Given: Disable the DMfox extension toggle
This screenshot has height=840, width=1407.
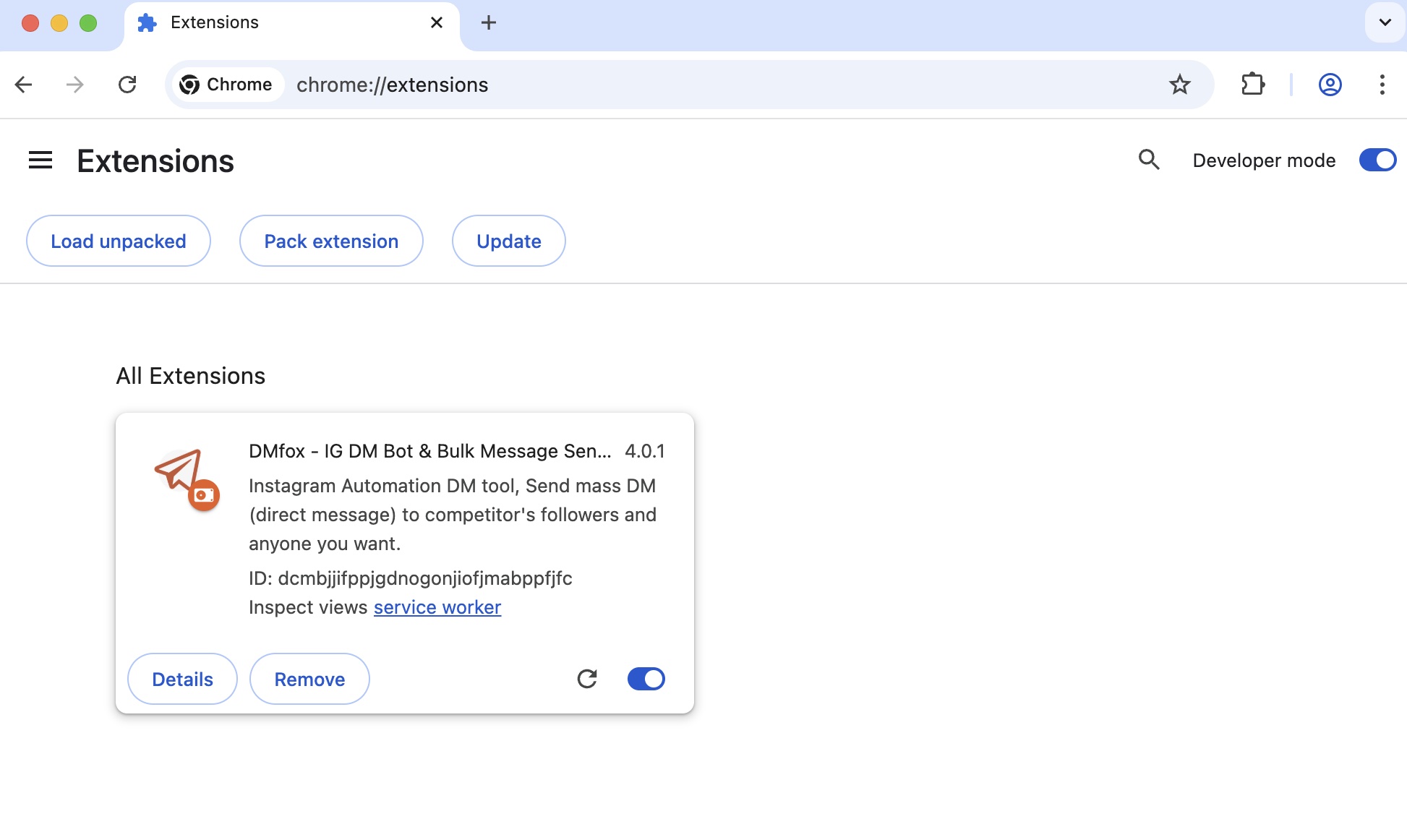Looking at the screenshot, I should pyautogui.click(x=646, y=679).
